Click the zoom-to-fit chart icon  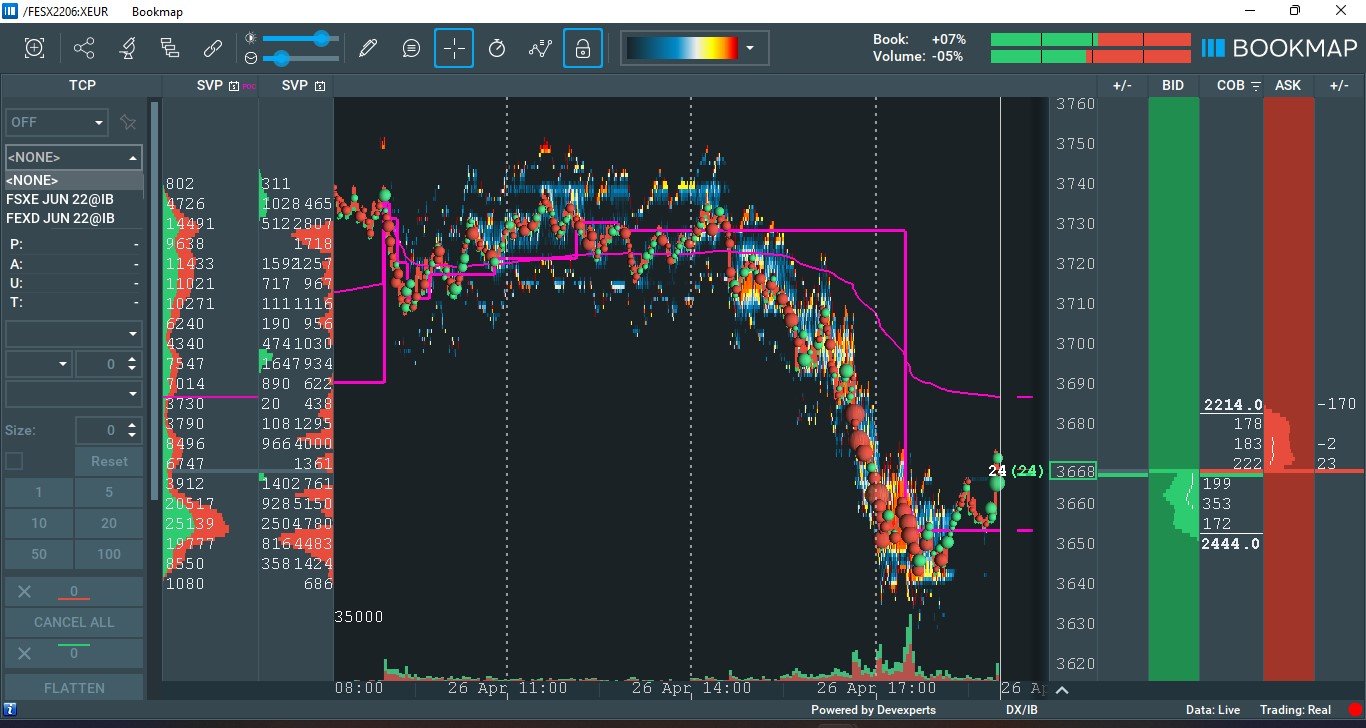(35, 48)
